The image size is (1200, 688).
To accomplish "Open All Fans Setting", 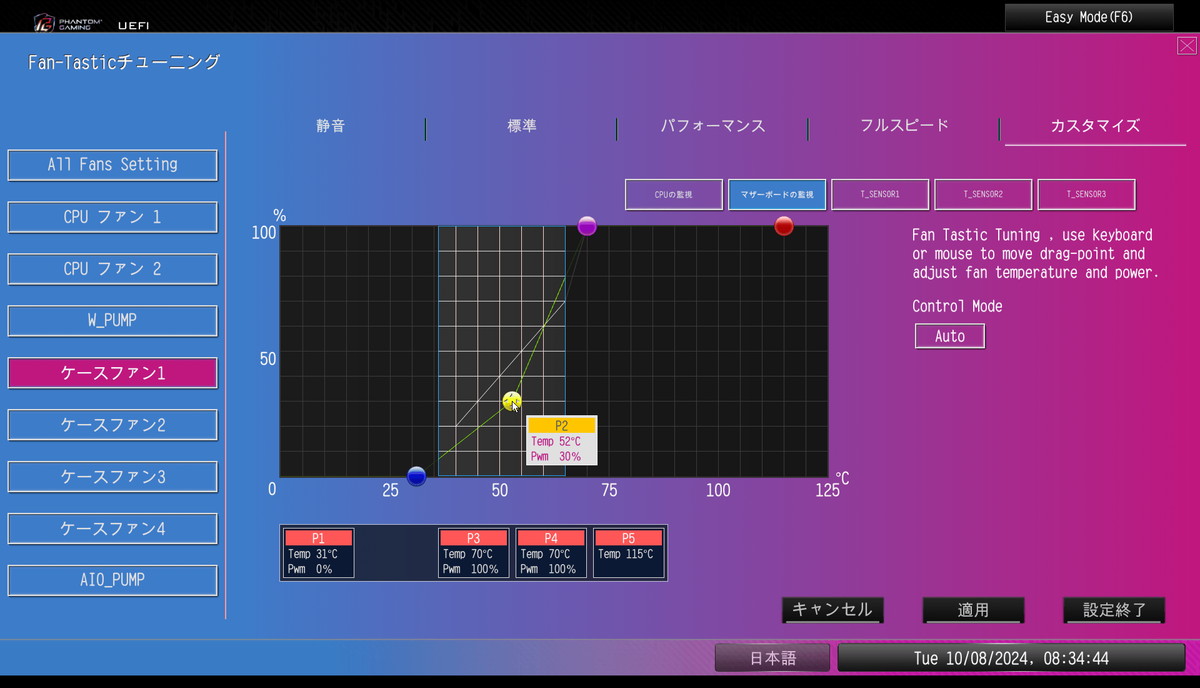I will pyautogui.click(x=113, y=165).
